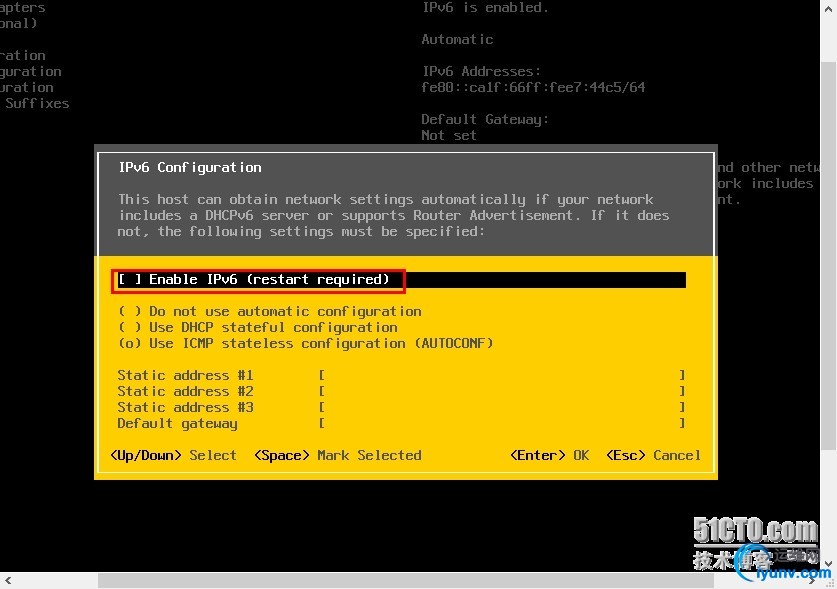Click the right scroll arrow at bottom
The height and width of the screenshot is (589, 837).
pyautogui.click(x=812, y=580)
